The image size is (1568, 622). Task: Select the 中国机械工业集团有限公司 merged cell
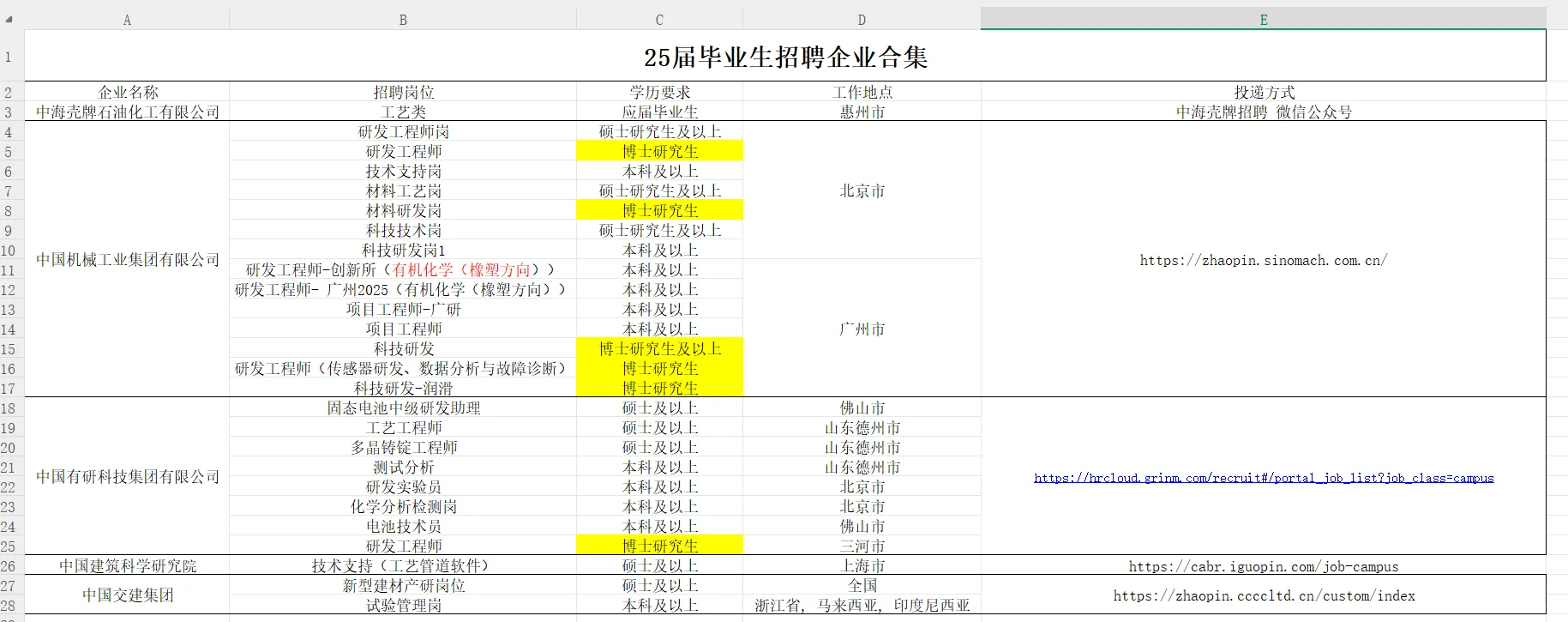128,259
